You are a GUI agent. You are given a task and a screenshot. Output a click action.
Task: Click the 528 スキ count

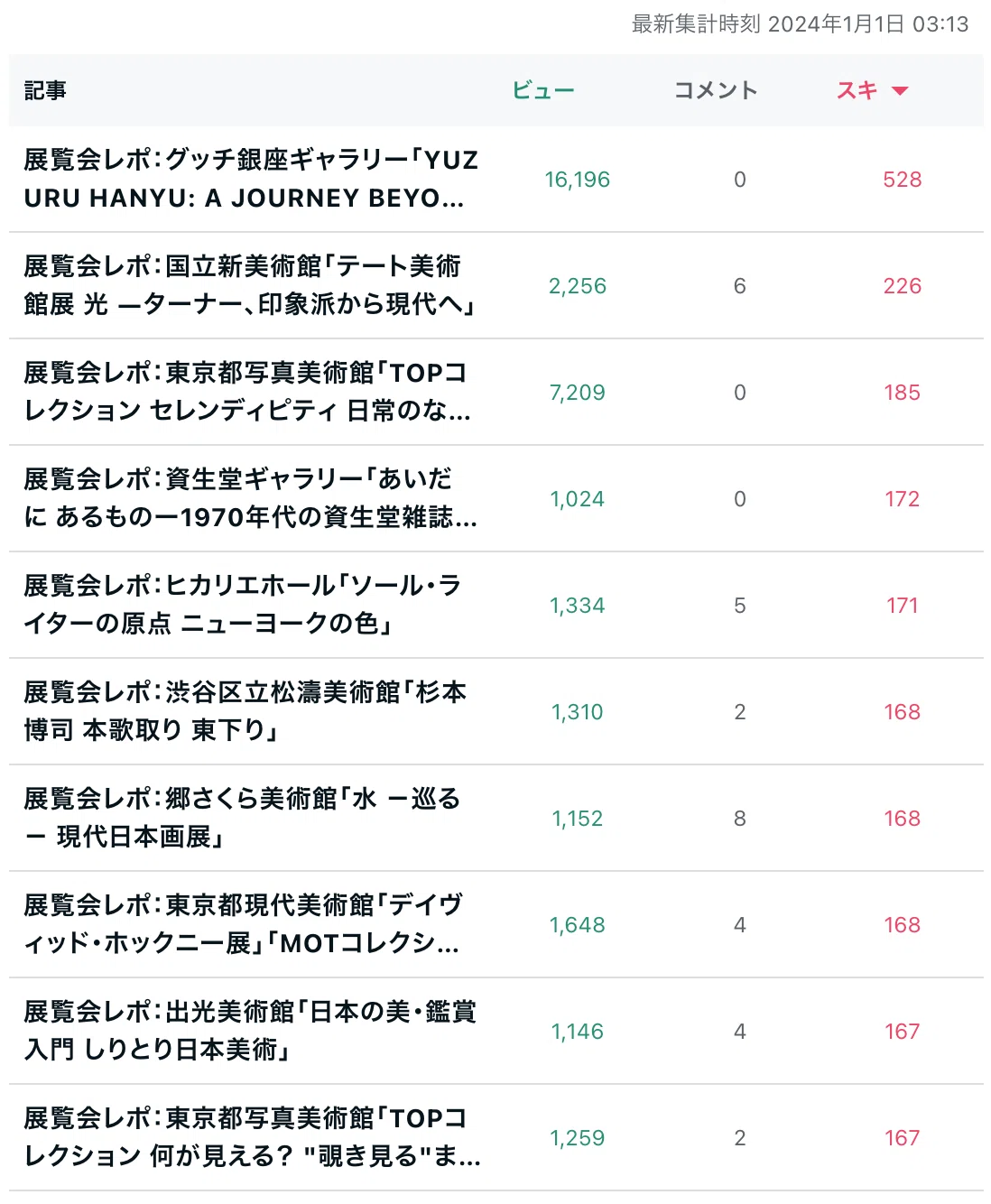tap(903, 180)
